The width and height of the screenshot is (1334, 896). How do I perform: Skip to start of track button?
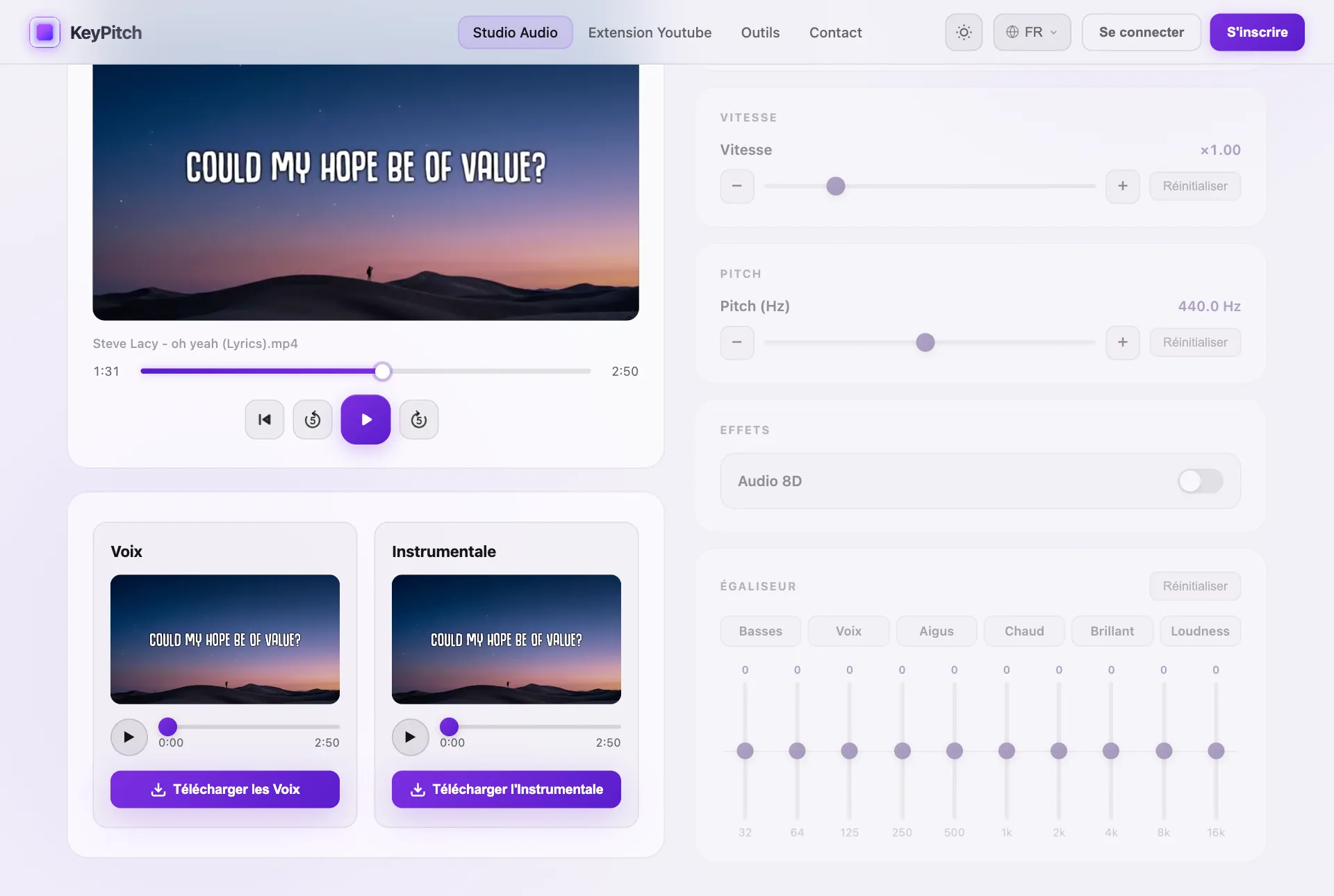click(265, 420)
